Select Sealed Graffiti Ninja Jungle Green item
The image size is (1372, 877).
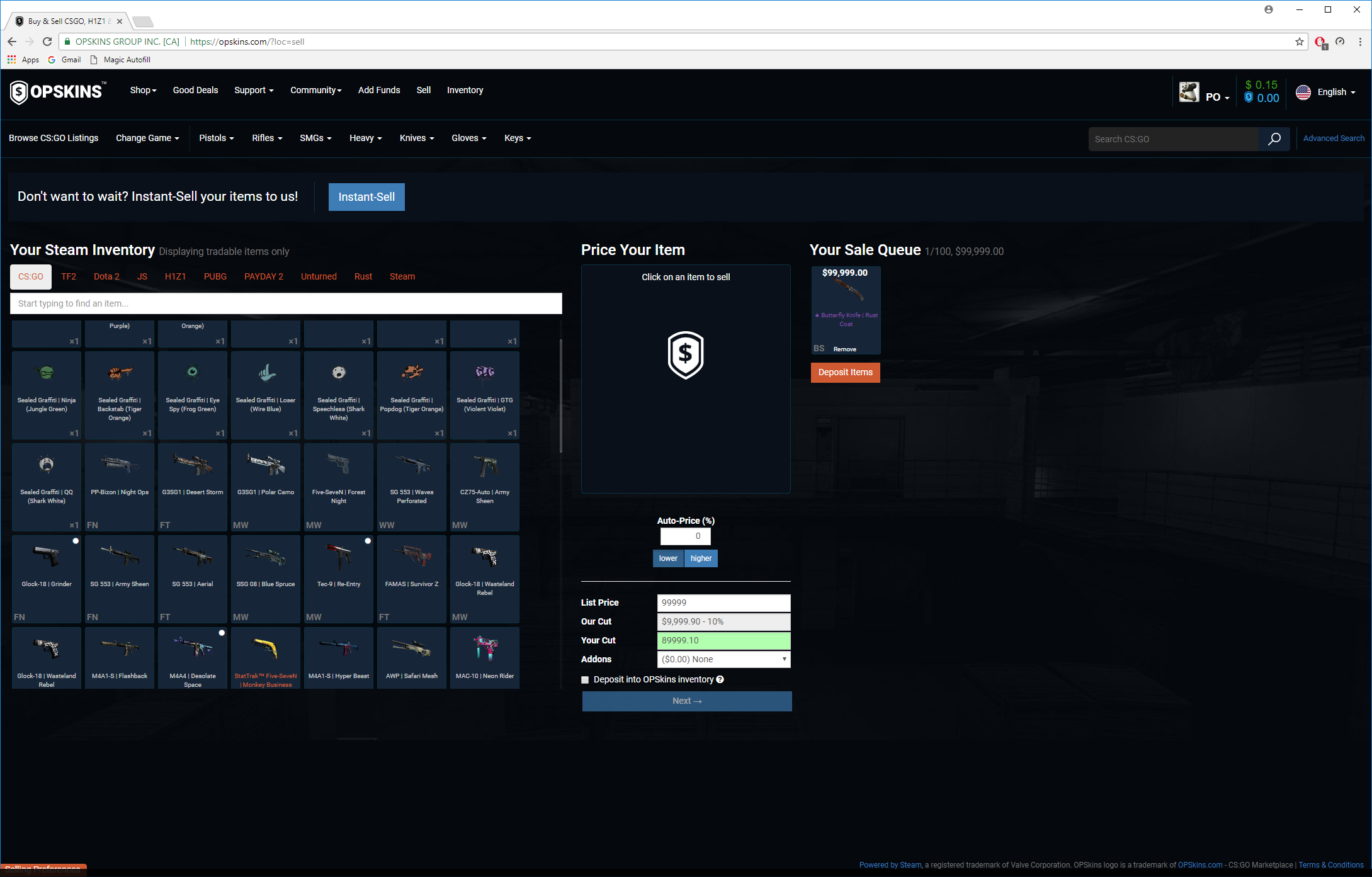tap(47, 395)
